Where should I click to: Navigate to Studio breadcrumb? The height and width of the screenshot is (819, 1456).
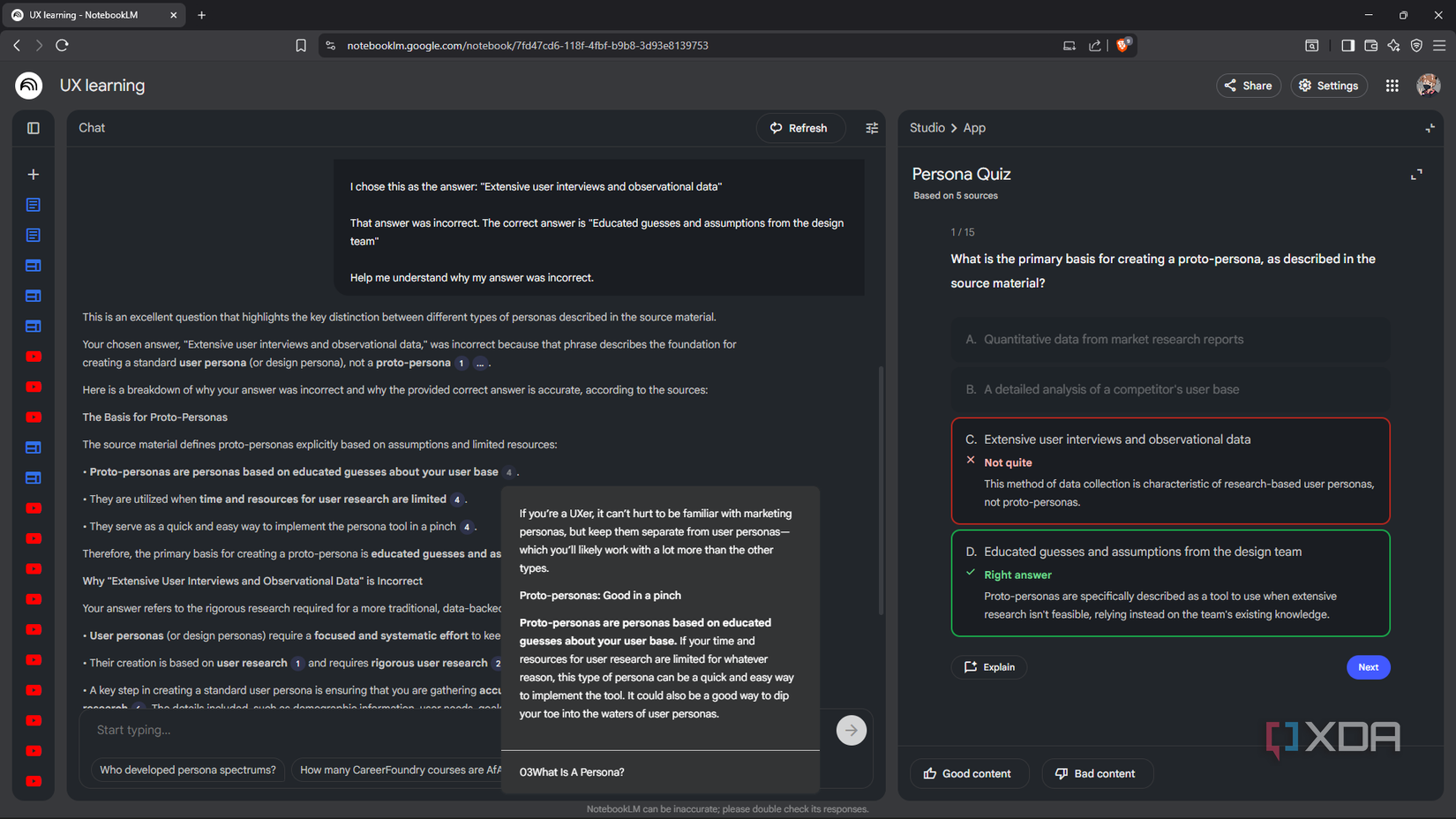coord(927,128)
